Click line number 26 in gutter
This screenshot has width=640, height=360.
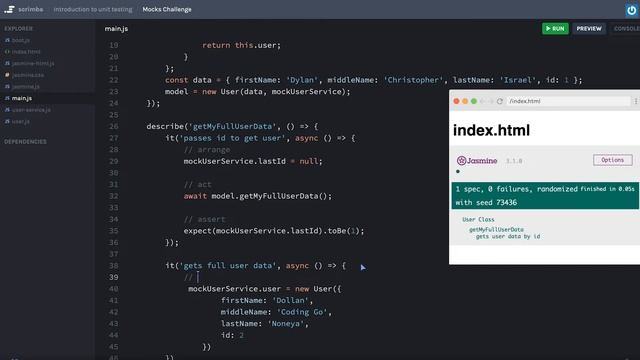tap(113, 127)
